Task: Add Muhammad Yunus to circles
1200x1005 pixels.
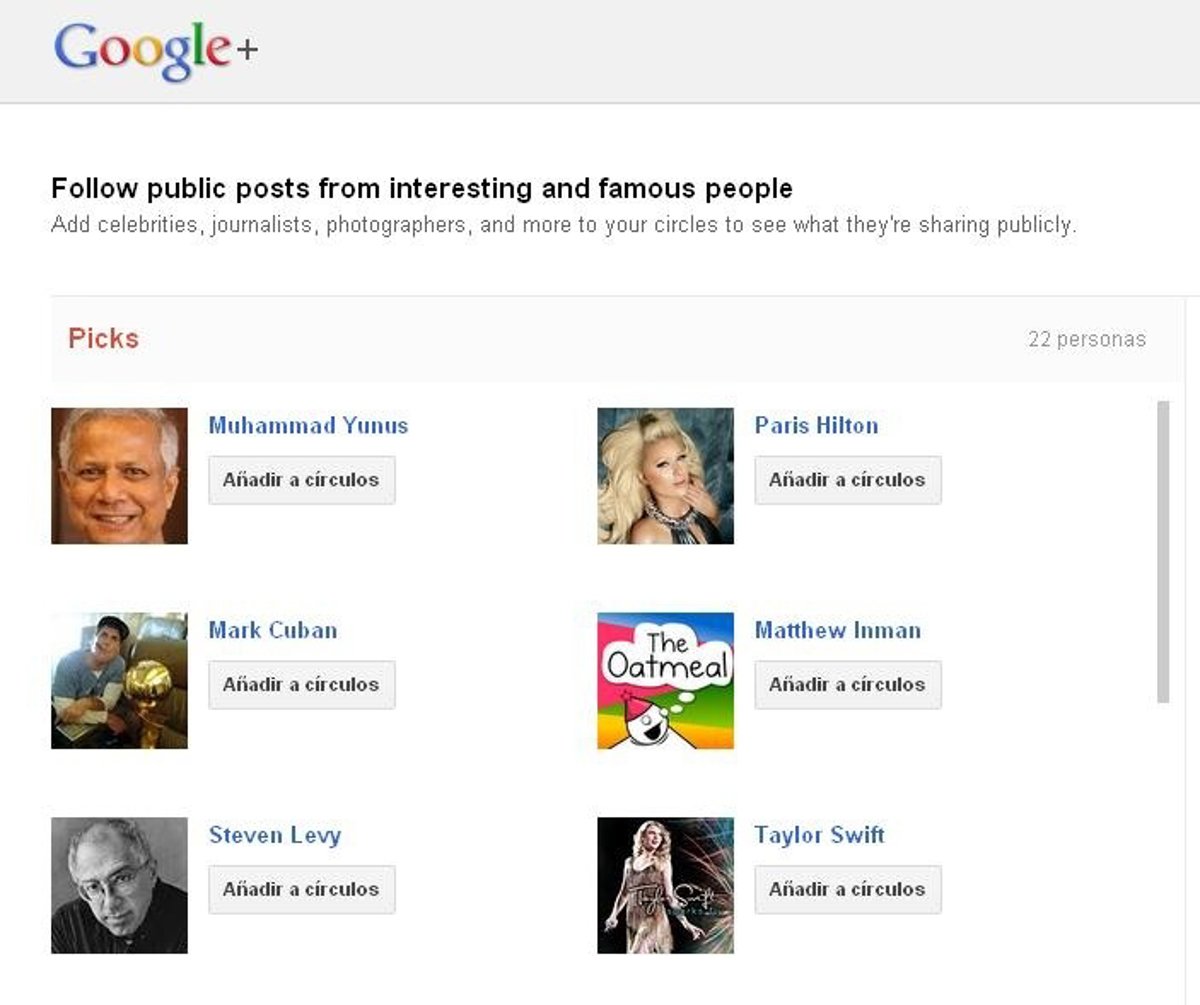Action: point(301,480)
